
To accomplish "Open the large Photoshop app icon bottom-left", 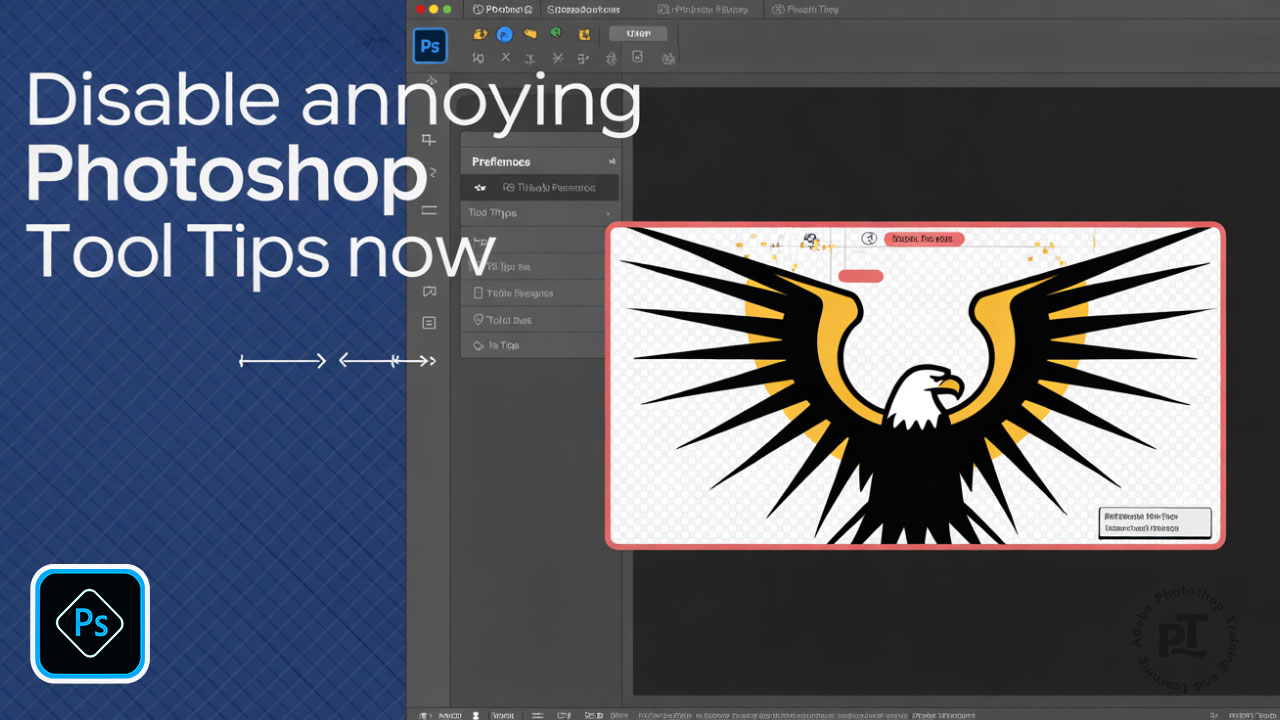I will click(x=90, y=623).
